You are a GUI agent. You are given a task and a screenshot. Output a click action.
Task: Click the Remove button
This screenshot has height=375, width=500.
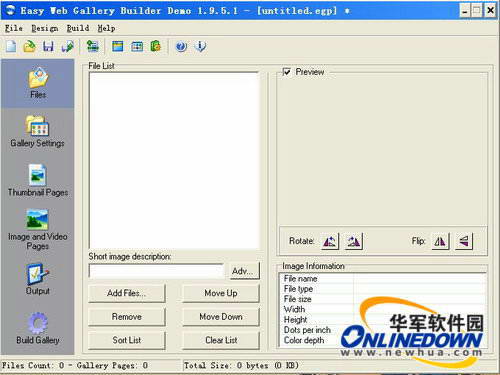coord(127,317)
